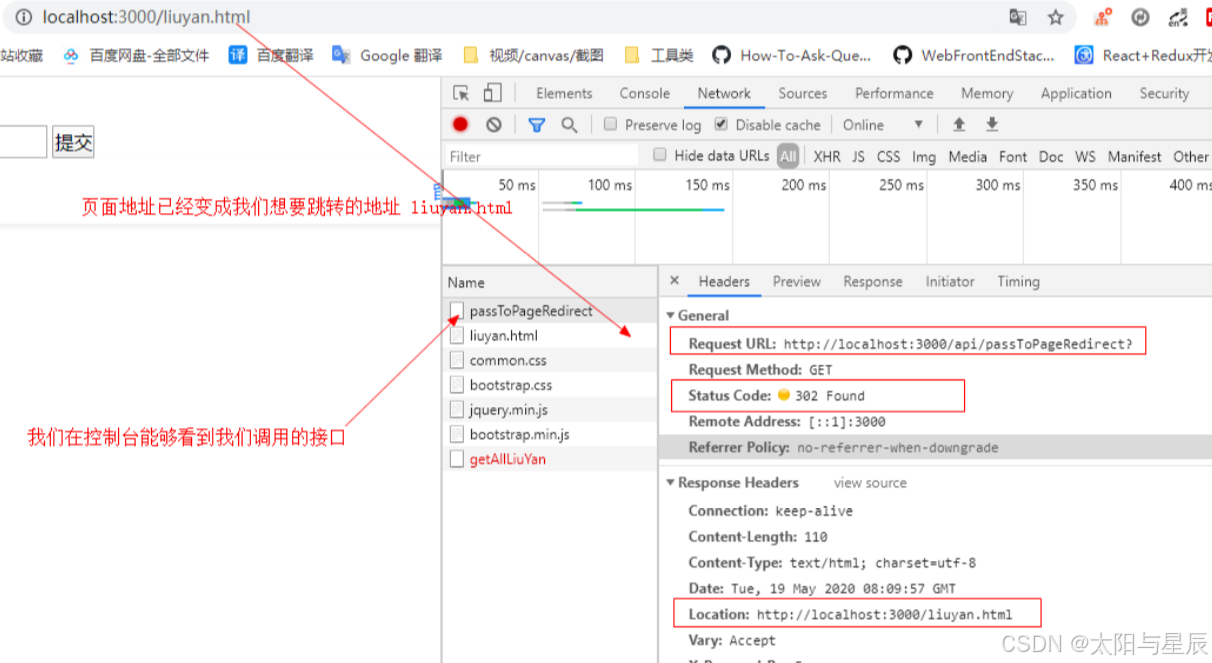Open the Baidu Translate bookmark
The height and width of the screenshot is (663, 1212).
270,55
